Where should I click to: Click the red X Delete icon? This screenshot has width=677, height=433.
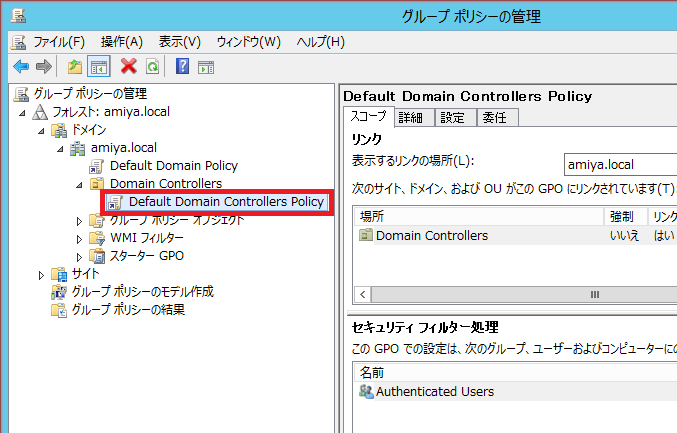pos(129,66)
